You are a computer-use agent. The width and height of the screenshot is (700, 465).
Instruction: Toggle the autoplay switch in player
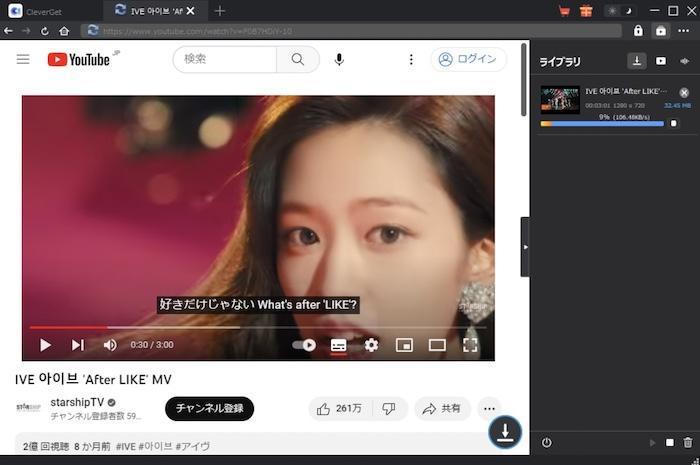(304, 345)
